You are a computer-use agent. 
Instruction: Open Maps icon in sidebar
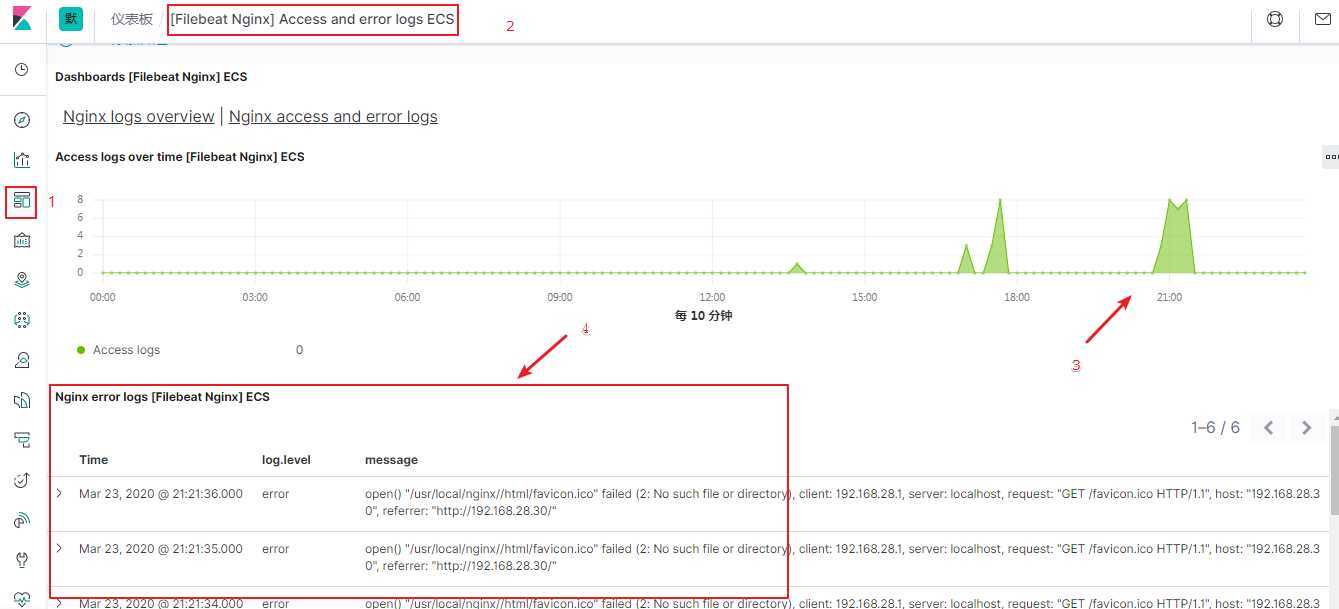tap(22, 280)
